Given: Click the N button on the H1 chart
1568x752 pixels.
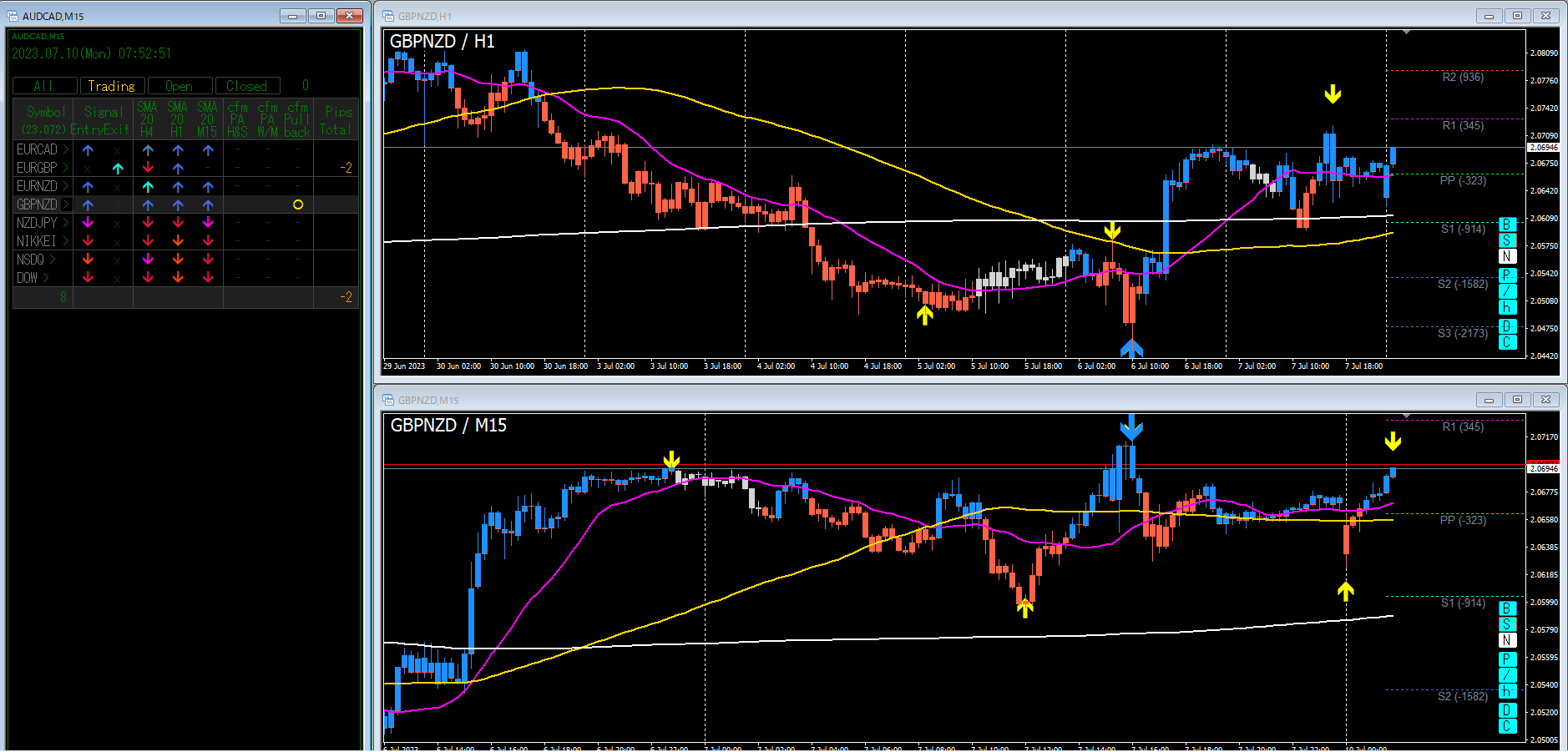Looking at the screenshot, I should point(1507,256).
